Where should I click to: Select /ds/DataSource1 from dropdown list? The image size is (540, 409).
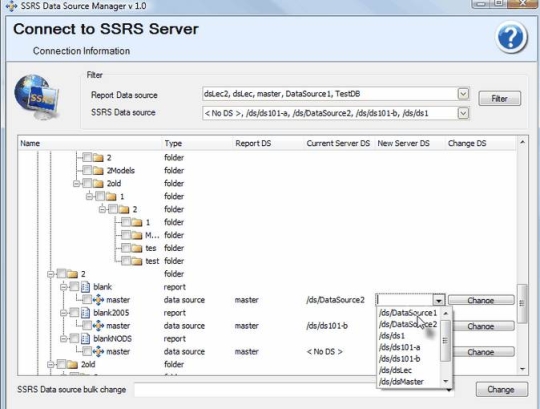(408, 313)
